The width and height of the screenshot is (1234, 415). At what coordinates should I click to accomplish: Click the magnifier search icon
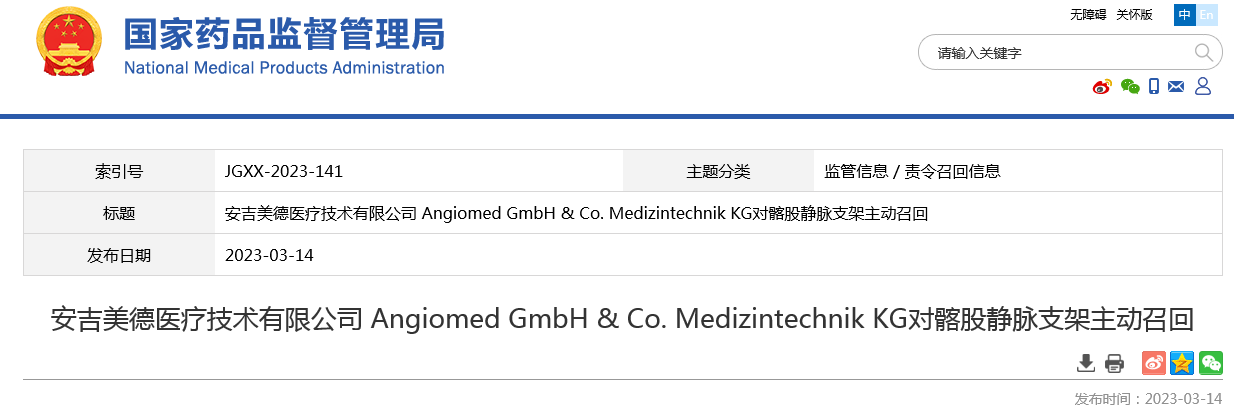pos(1203,52)
